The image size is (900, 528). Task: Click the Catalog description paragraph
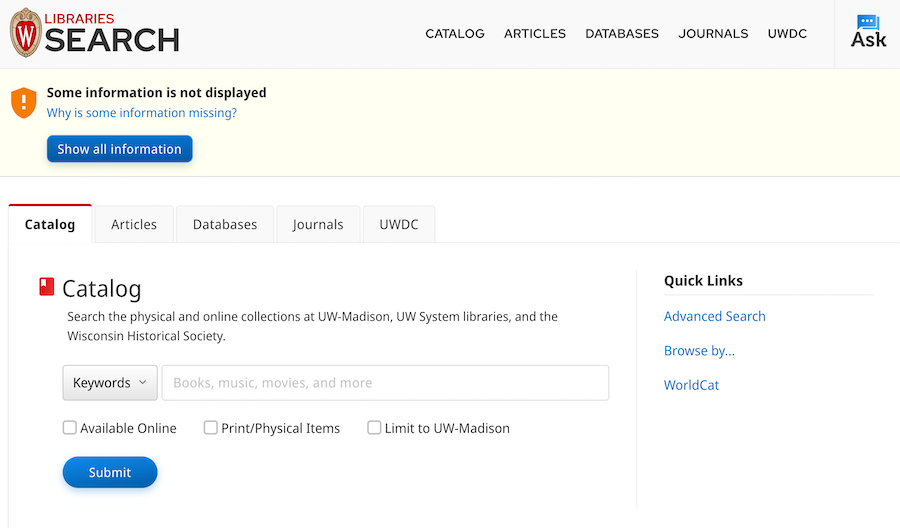point(312,326)
